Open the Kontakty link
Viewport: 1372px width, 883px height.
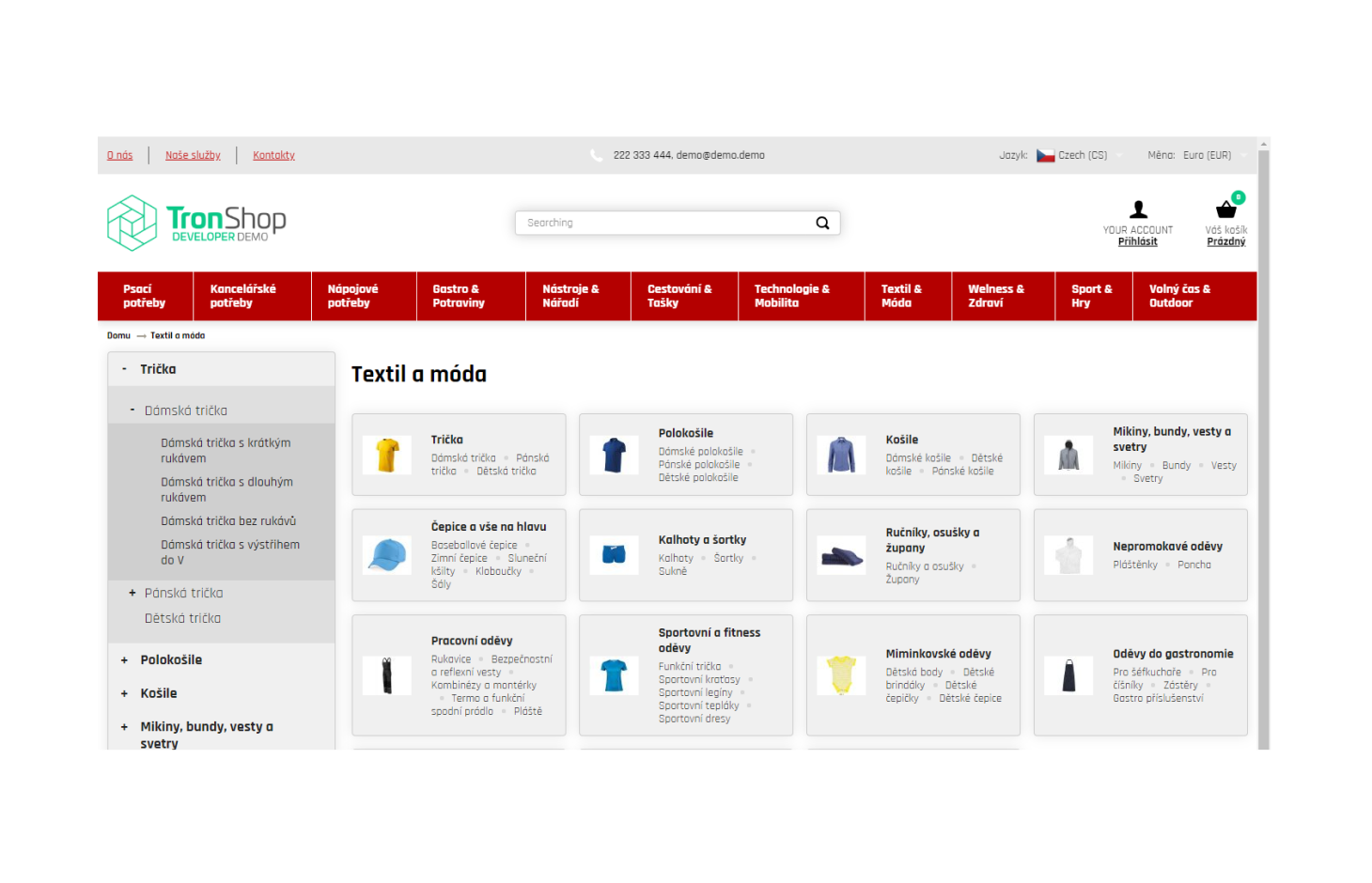click(273, 156)
